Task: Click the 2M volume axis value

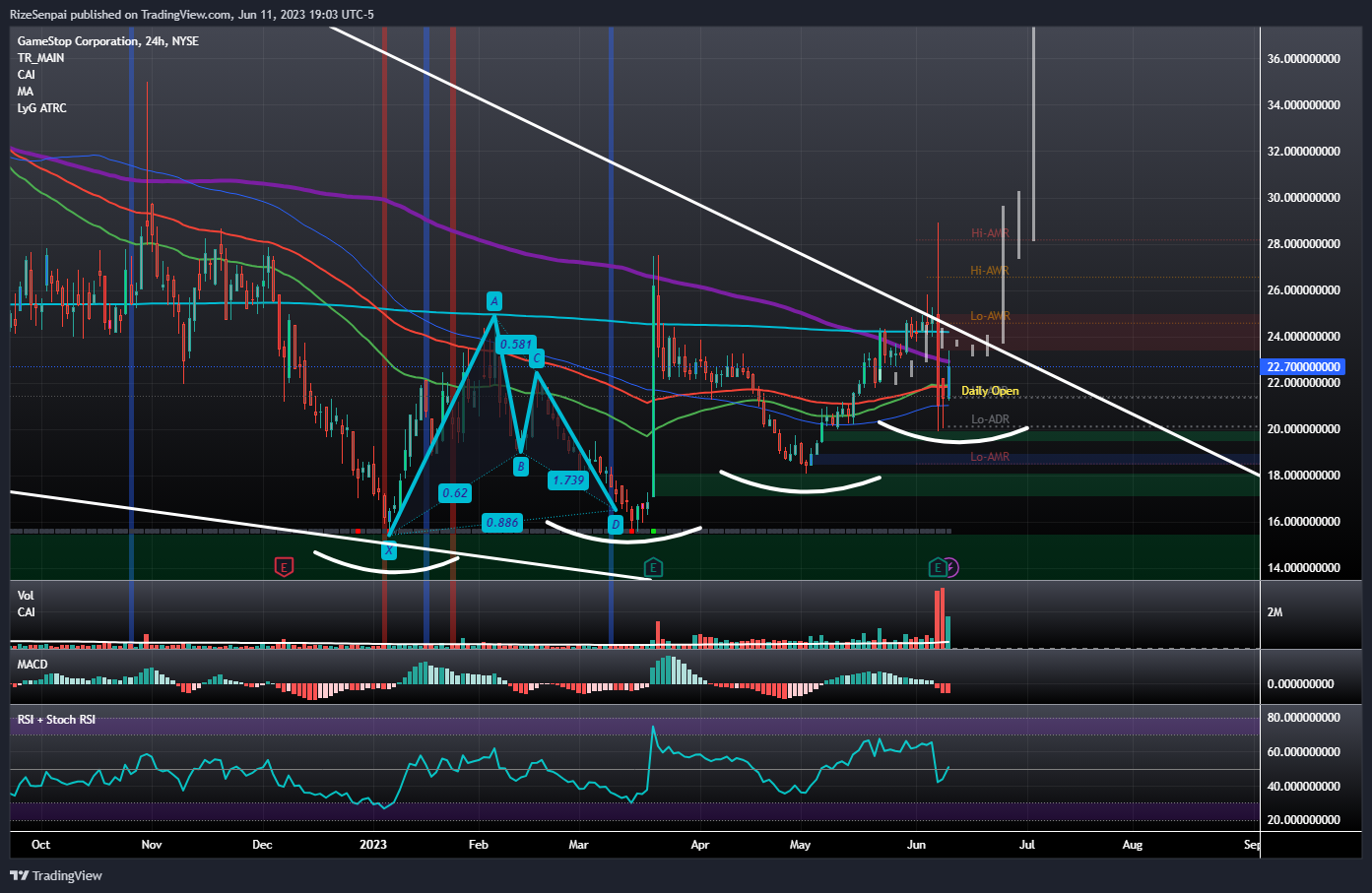Action: [1274, 612]
